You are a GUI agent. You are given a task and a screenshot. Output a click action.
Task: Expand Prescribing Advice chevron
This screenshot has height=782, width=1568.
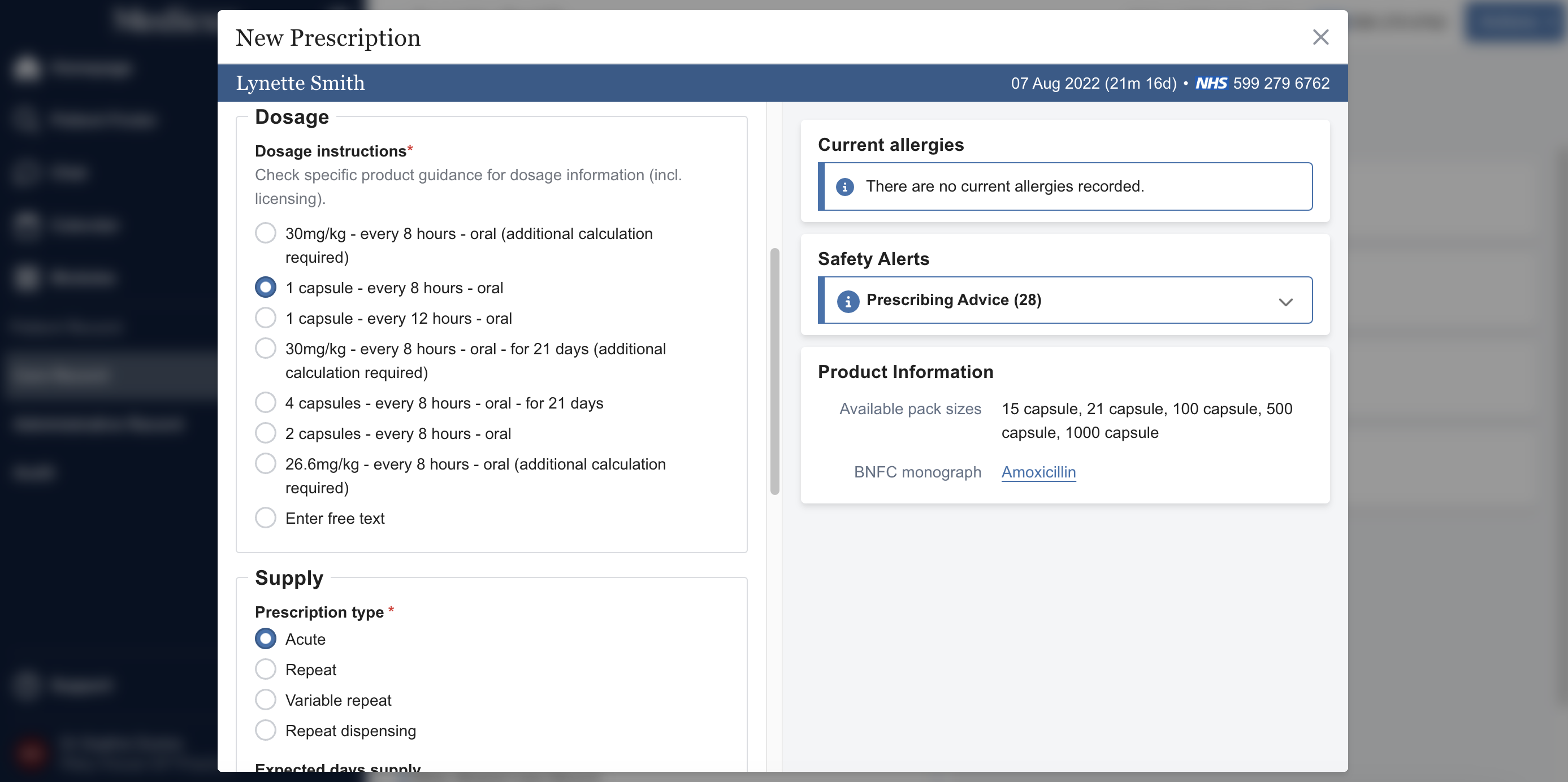[1285, 301]
